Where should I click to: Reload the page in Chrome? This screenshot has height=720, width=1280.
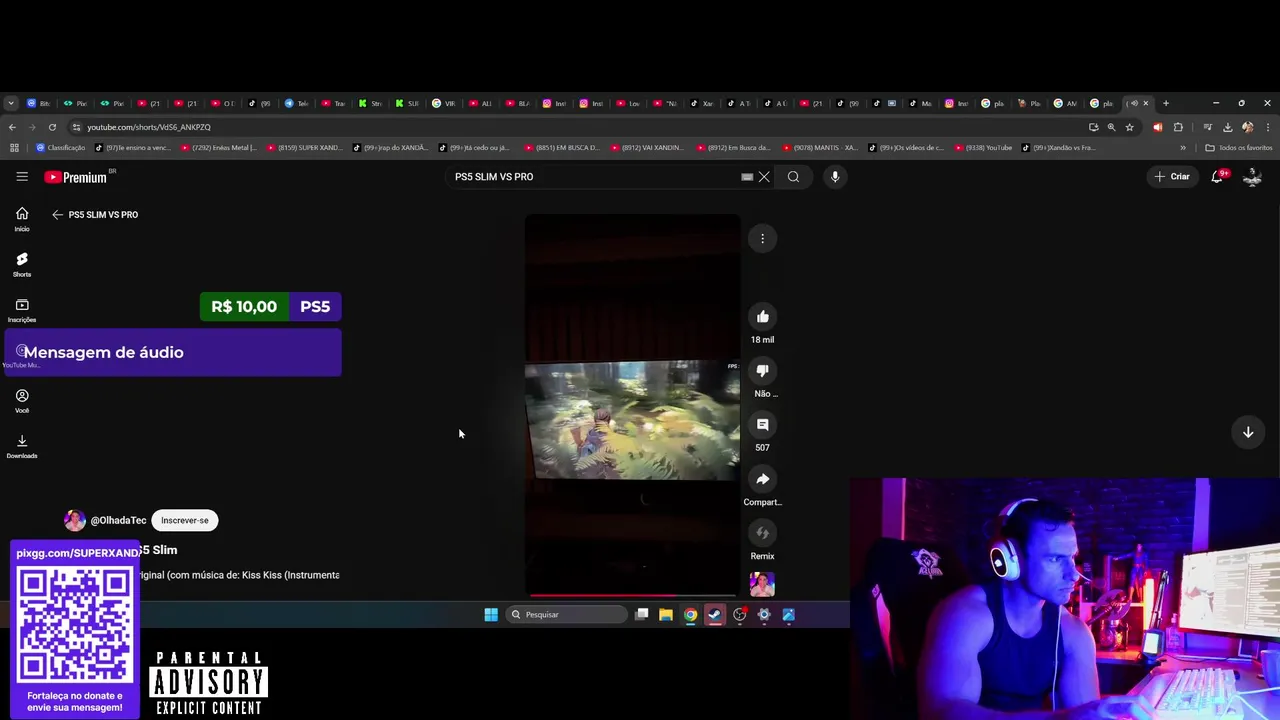click(x=52, y=127)
